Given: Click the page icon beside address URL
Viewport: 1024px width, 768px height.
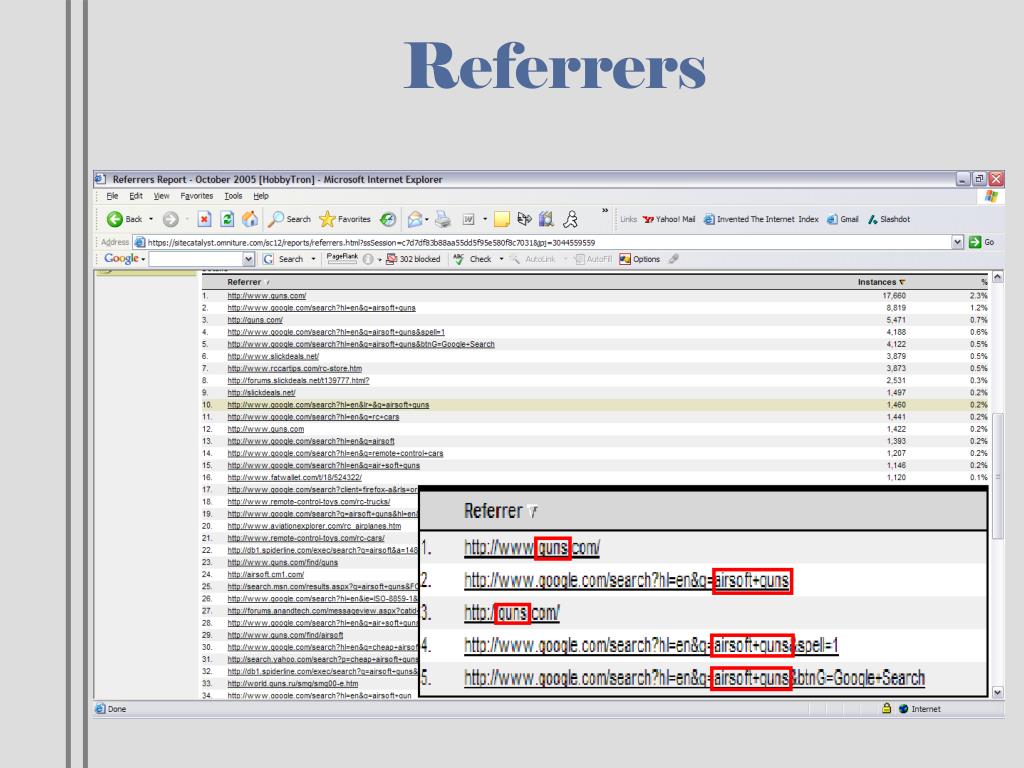Looking at the screenshot, I should click(x=140, y=242).
